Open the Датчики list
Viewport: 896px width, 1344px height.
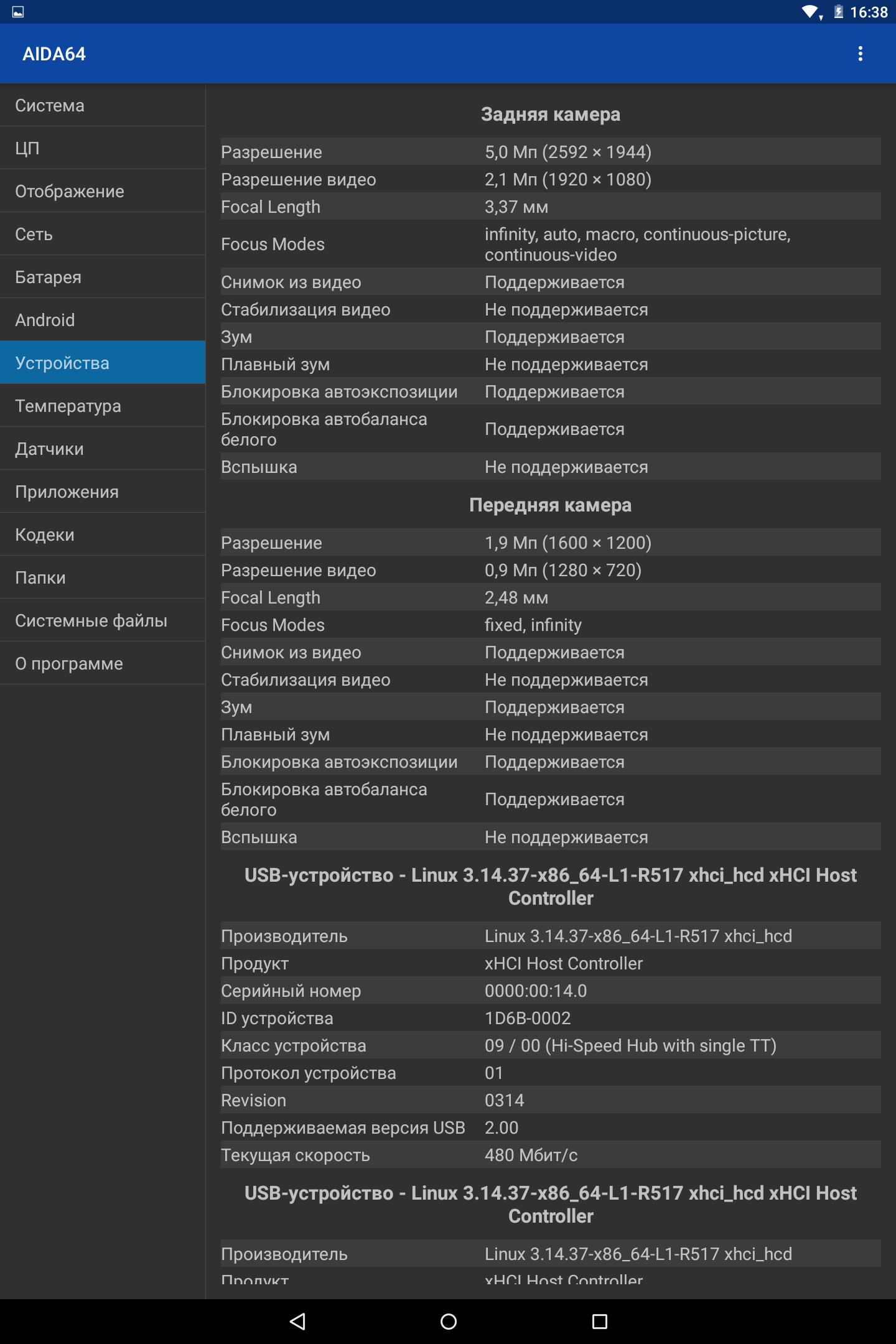coord(103,449)
